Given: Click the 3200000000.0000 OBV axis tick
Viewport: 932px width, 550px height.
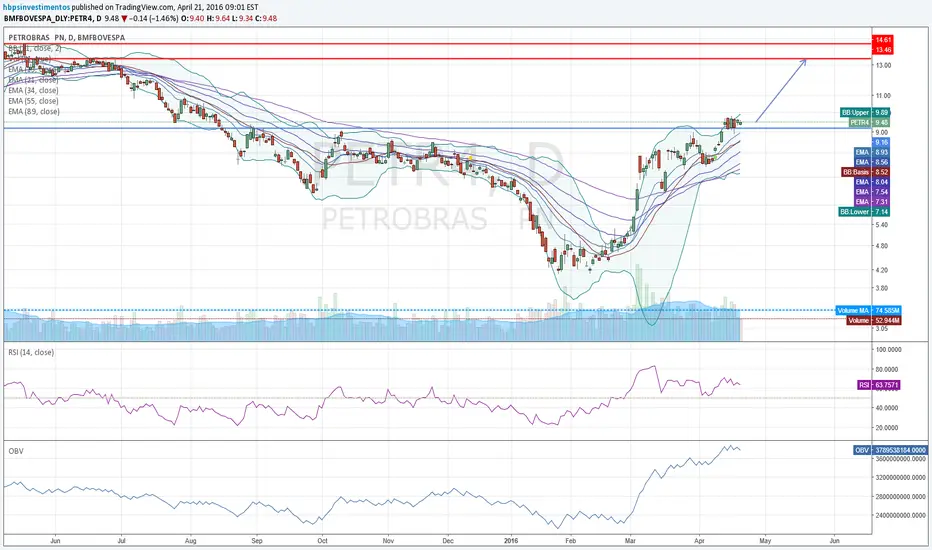Looking at the screenshot, I should (900, 477).
